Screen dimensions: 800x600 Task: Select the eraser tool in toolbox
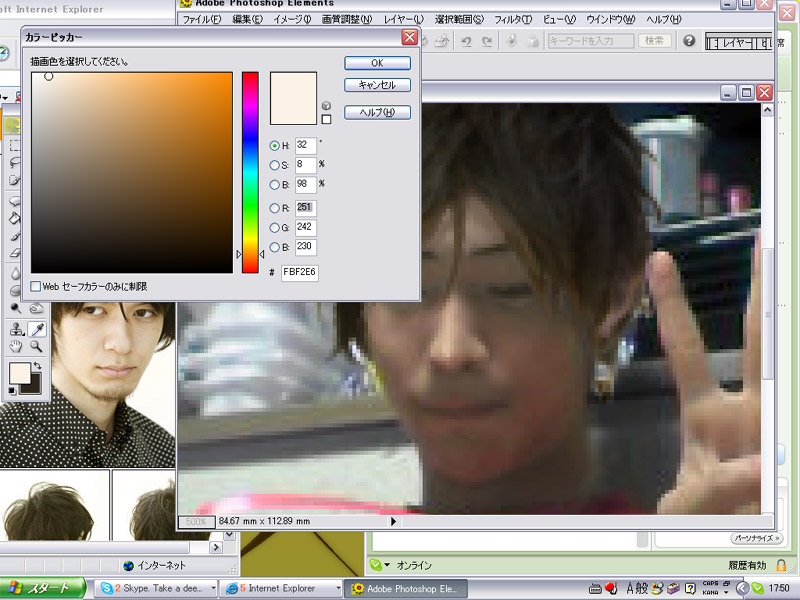(14, 253)
